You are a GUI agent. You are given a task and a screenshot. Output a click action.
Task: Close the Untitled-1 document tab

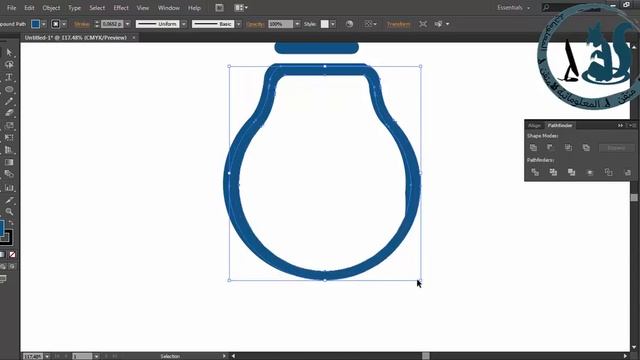(134, 38)
